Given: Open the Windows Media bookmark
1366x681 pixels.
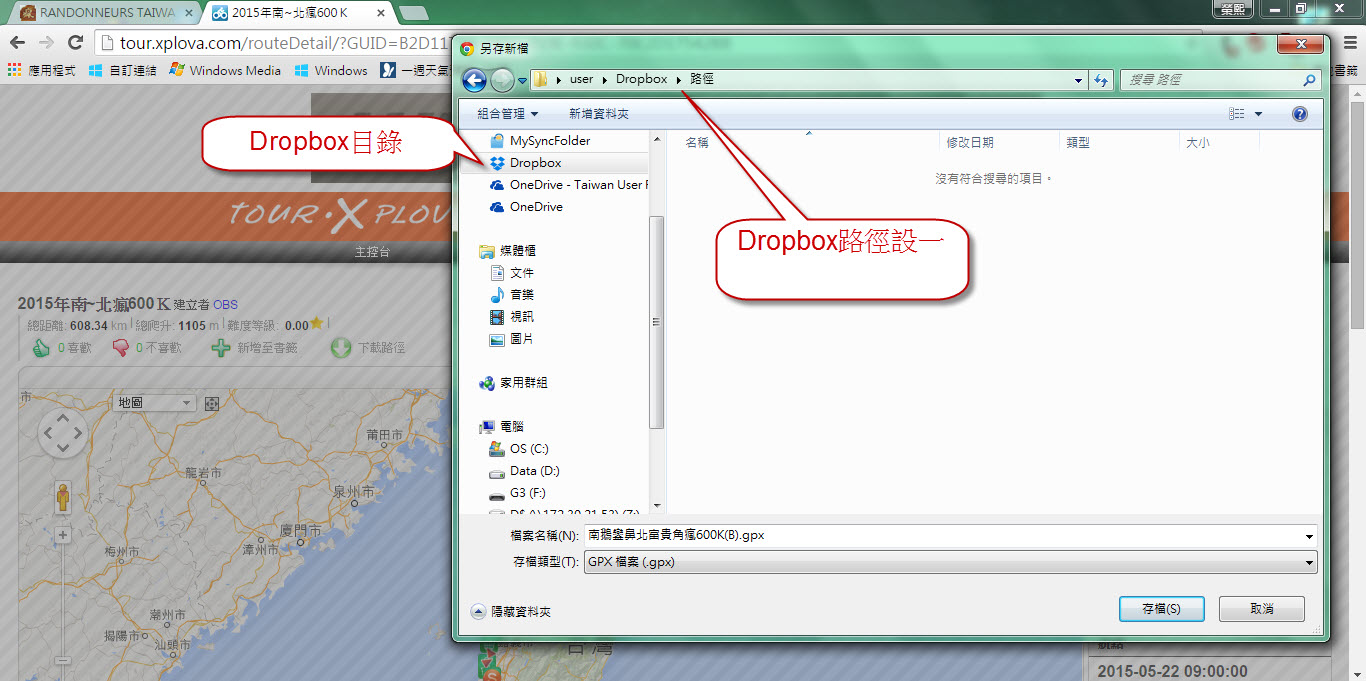Looking at the screenshot, I should pos(225,71).
